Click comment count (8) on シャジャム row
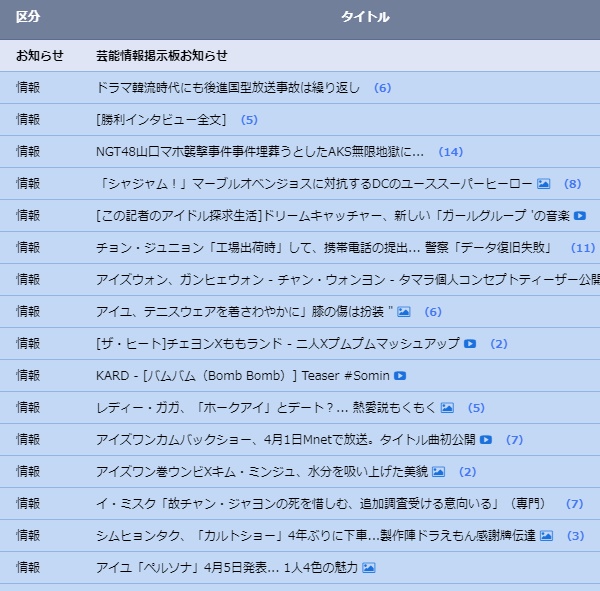Image resolution: width=600 pixels, height=591 pixels. point(572,184)
